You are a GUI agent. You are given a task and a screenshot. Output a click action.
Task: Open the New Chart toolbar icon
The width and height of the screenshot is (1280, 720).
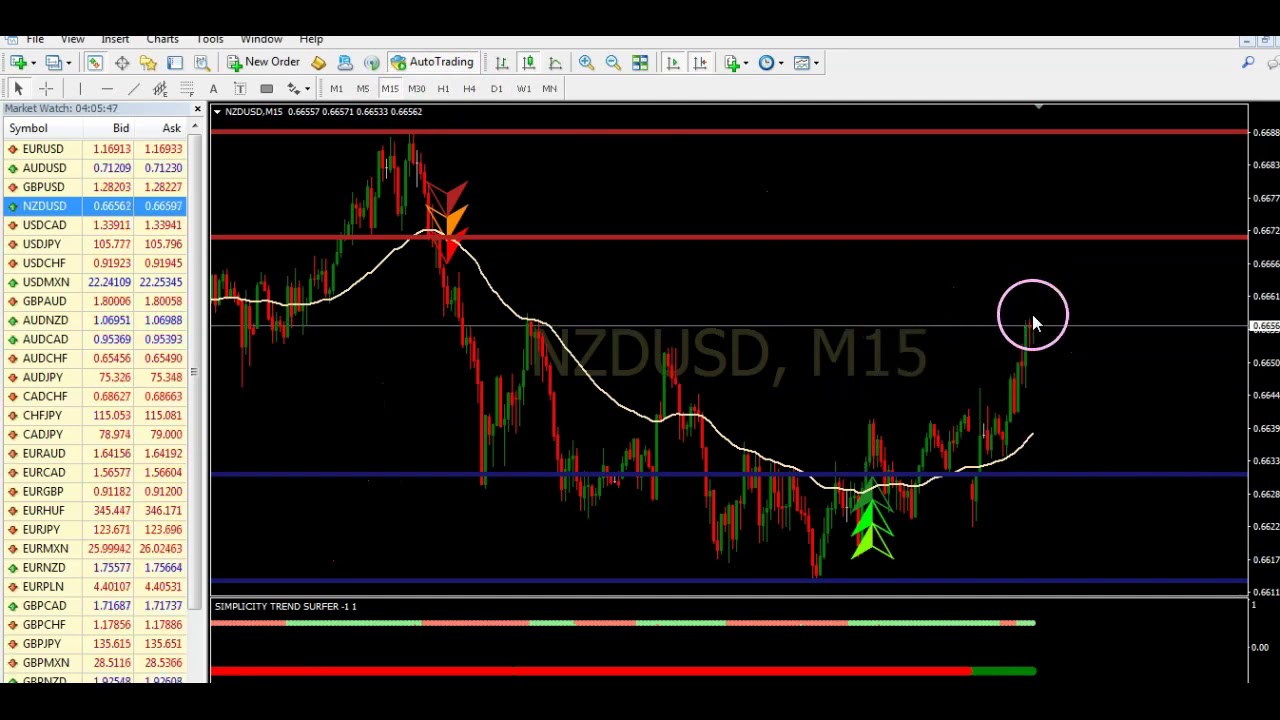click(18, 63)
